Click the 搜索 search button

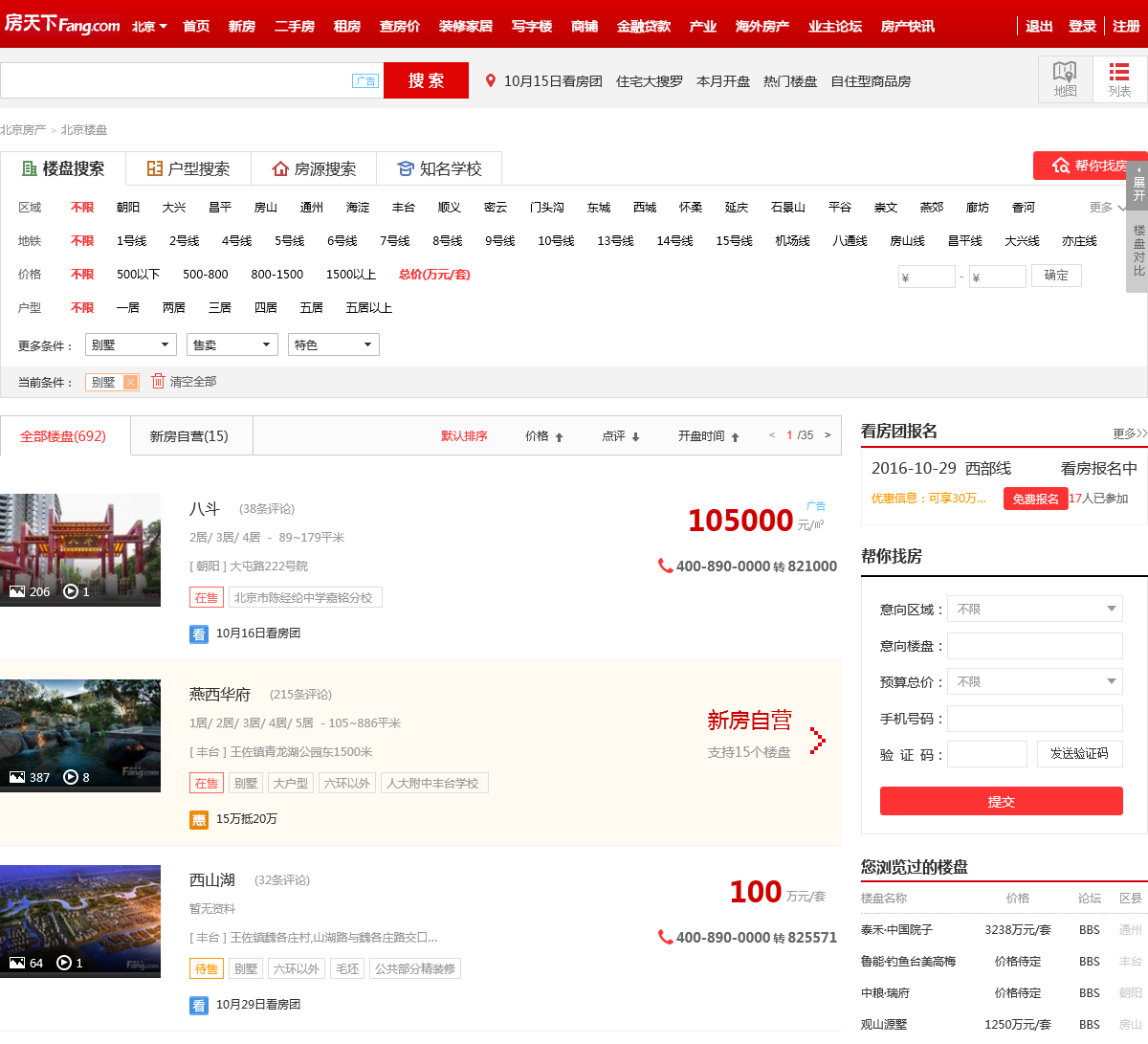427,80
